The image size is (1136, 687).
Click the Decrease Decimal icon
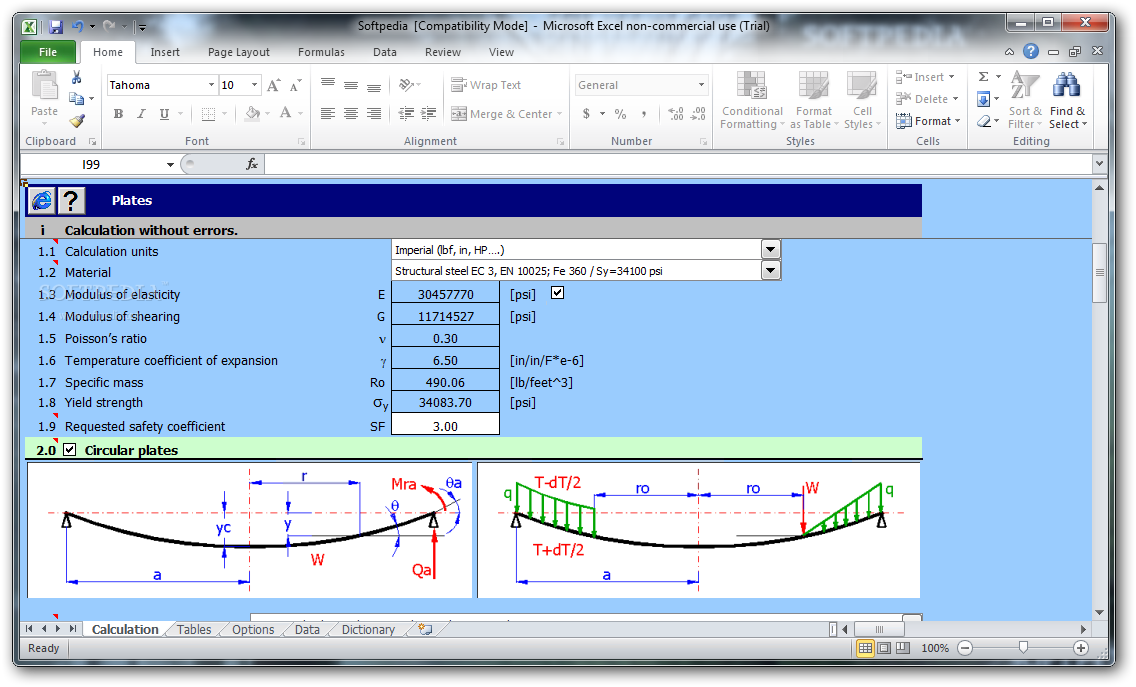click(698, 114)
